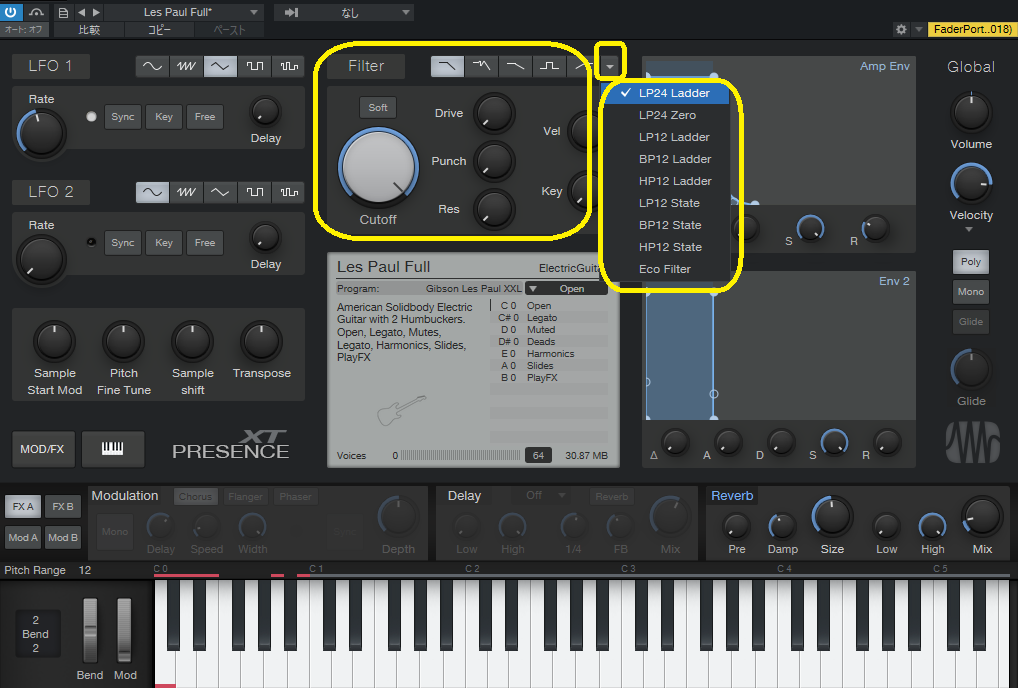Viewport: 1018px width, 688px height.
Task: Expand the arrow below Velocity knob
Action: click(969, 229)
